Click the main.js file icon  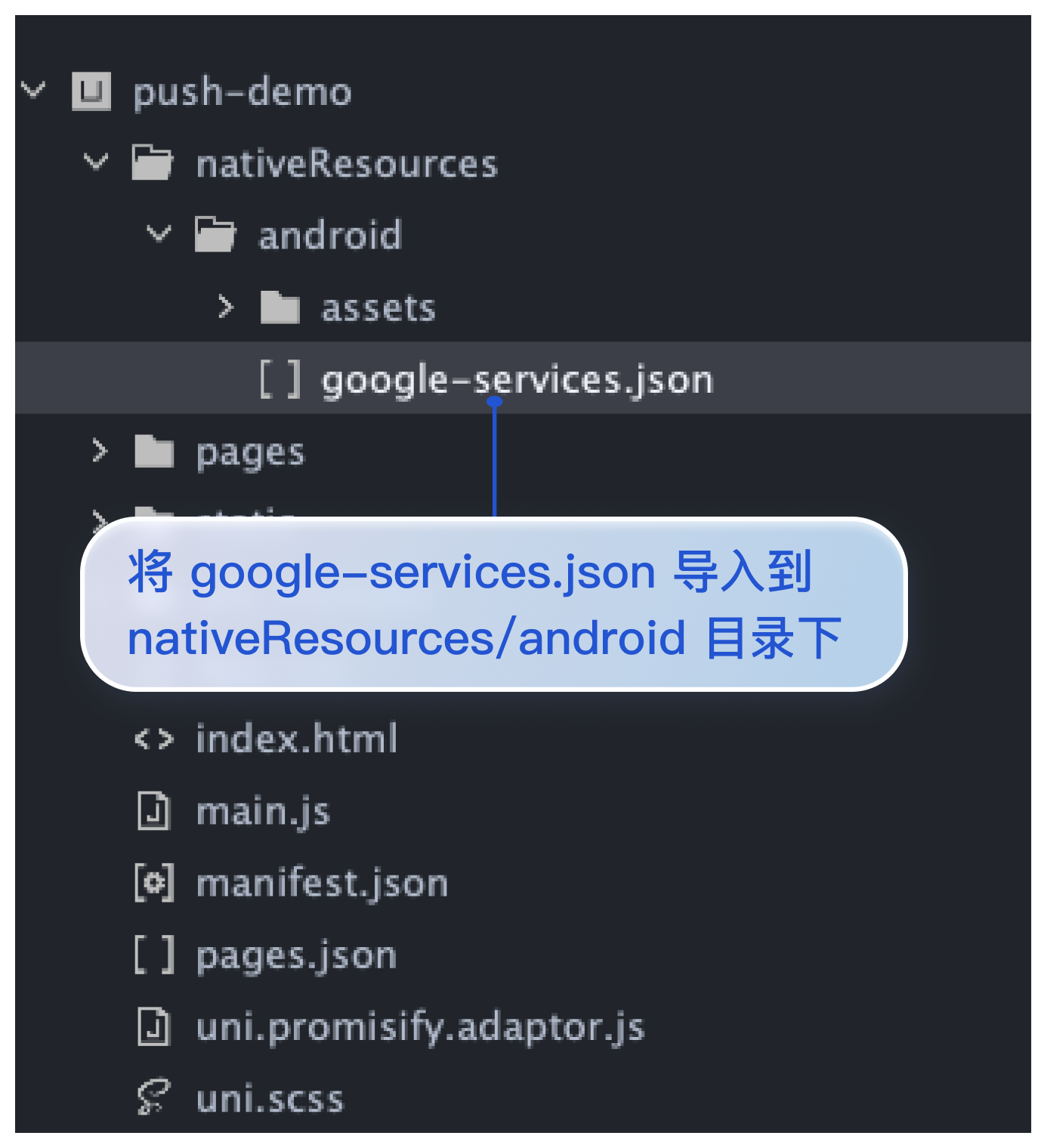click(x=154, y=811)
